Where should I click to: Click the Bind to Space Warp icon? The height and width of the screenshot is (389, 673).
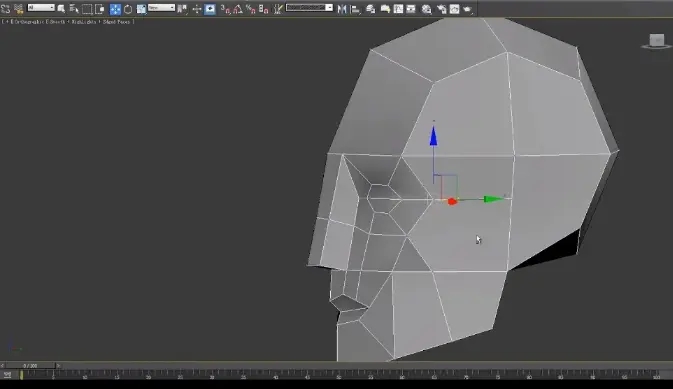pos(18,9)
